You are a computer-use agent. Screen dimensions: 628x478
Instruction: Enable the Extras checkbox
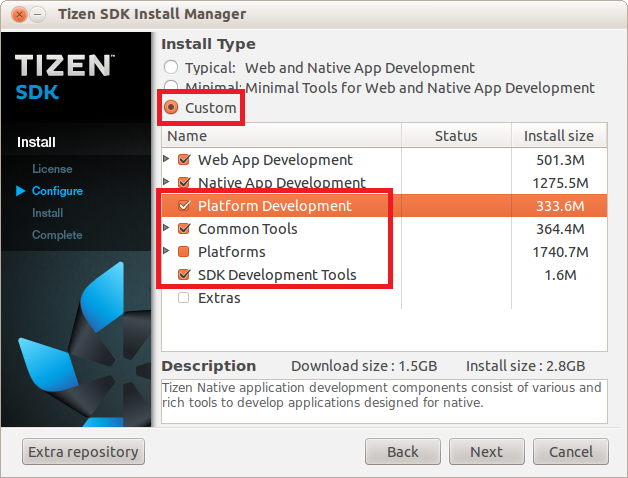point(183,298)
